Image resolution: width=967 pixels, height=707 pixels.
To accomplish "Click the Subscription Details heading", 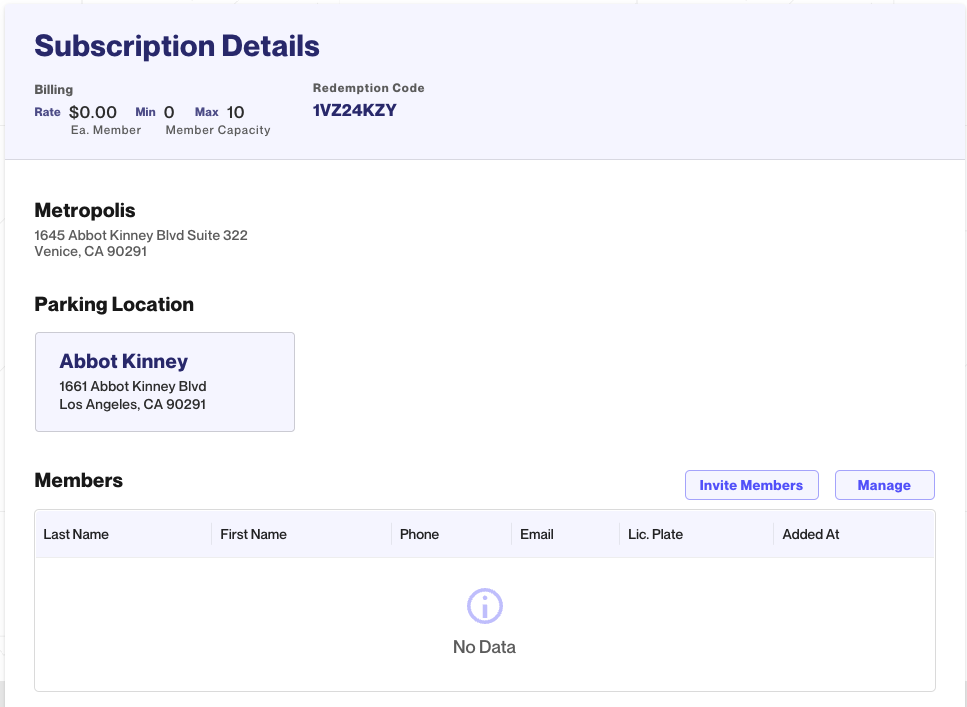I will (x=177, y=46).
